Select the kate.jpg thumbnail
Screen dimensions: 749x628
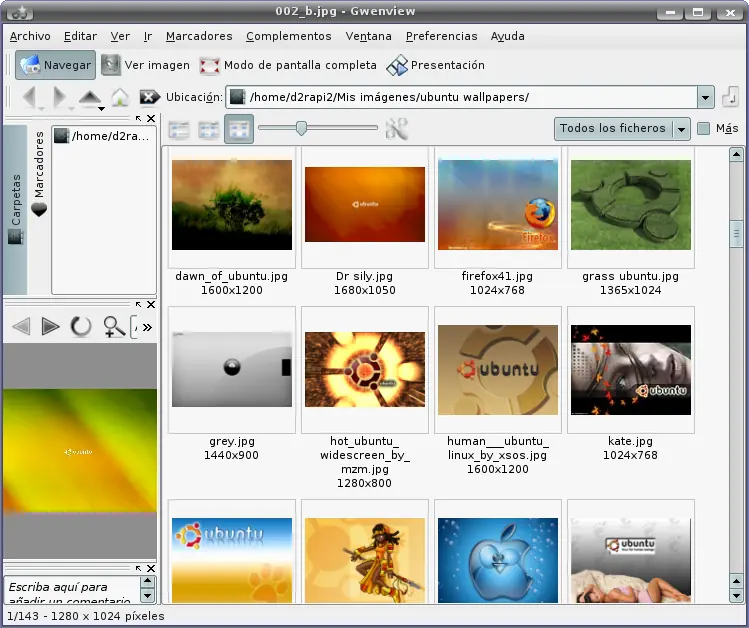(x=631, y=370)
